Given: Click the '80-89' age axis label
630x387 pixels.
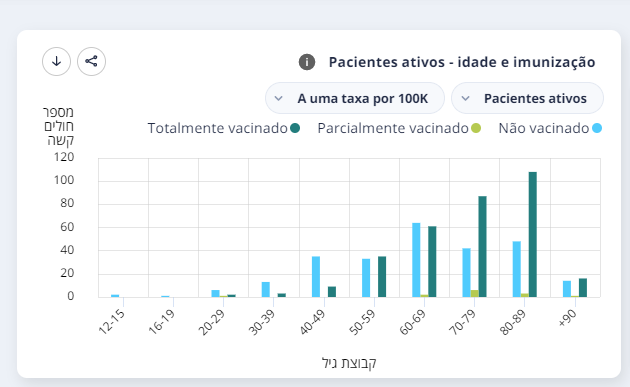Looking at the screenshot, I should [x=512, y=322].
